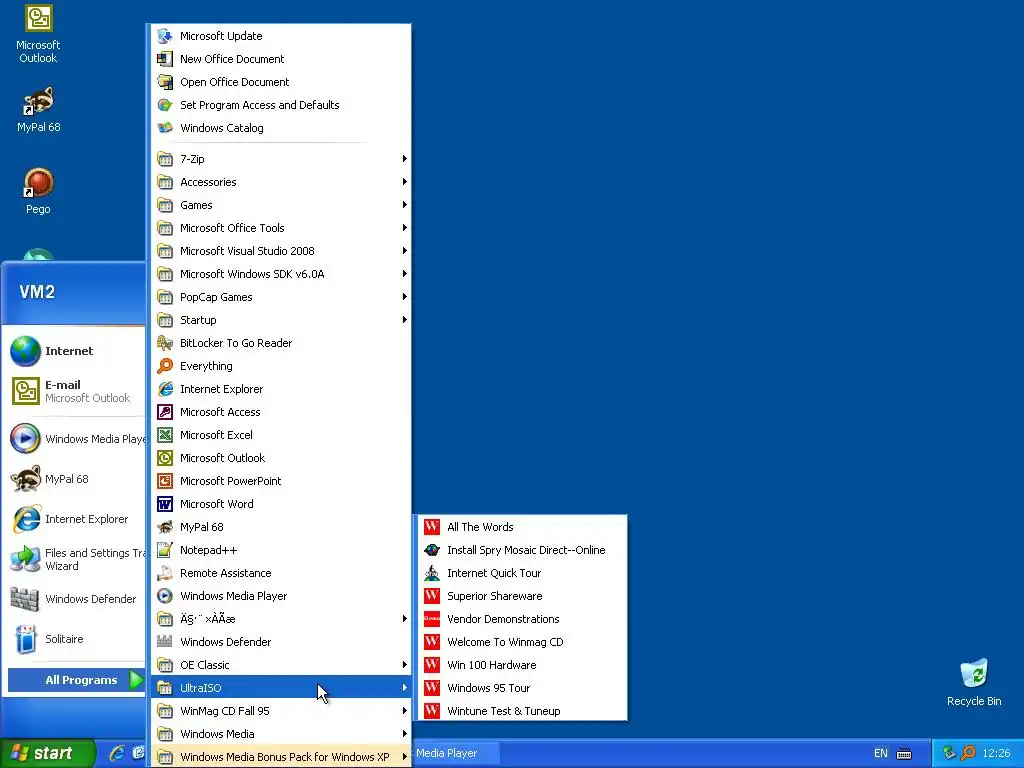1024x768 pixels.
Task: Open Files and Settings Transfer Wizard
Action: [76, 560]
